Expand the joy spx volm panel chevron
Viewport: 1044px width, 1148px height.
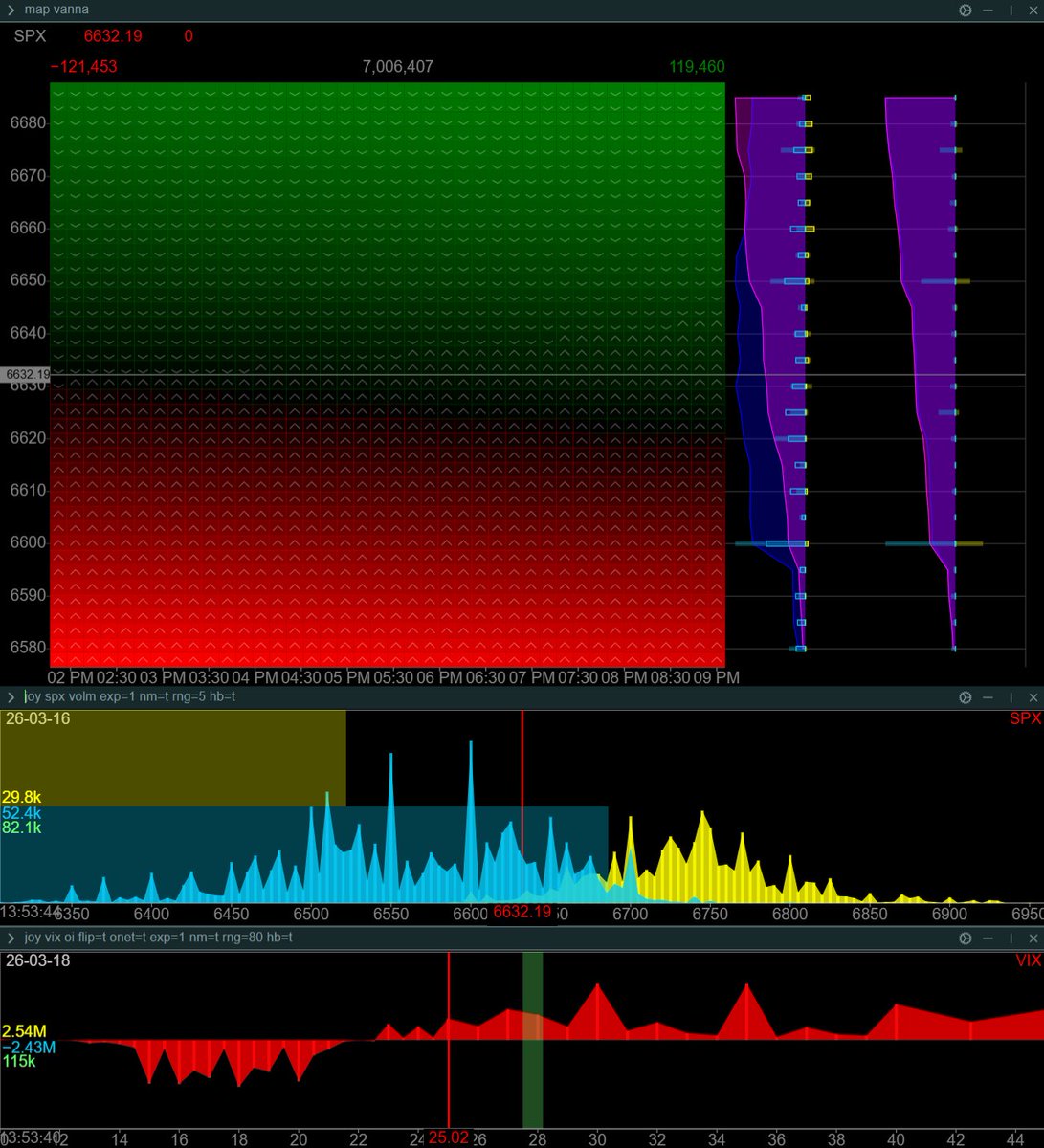10,697
